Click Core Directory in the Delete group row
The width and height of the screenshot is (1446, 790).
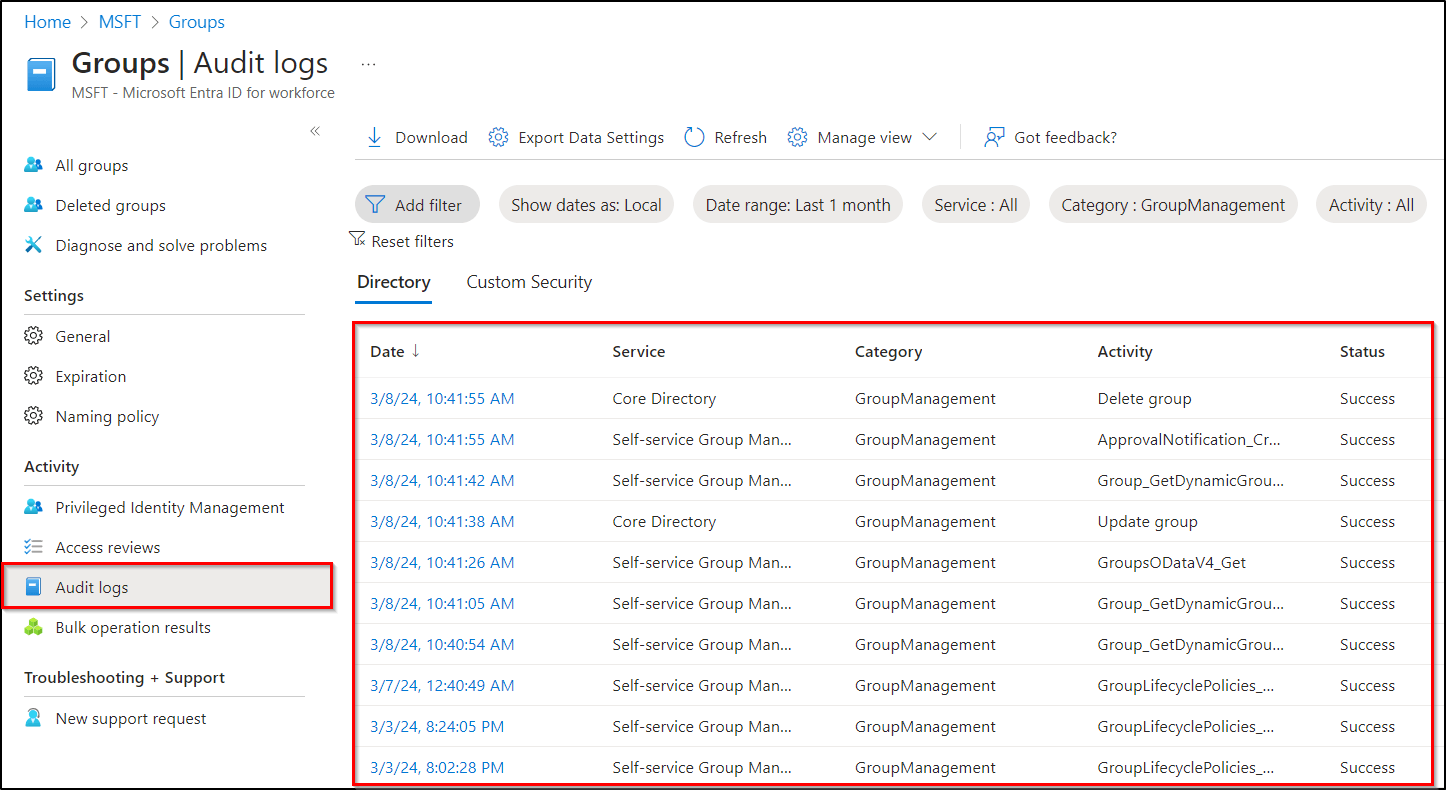pos(664,398)
